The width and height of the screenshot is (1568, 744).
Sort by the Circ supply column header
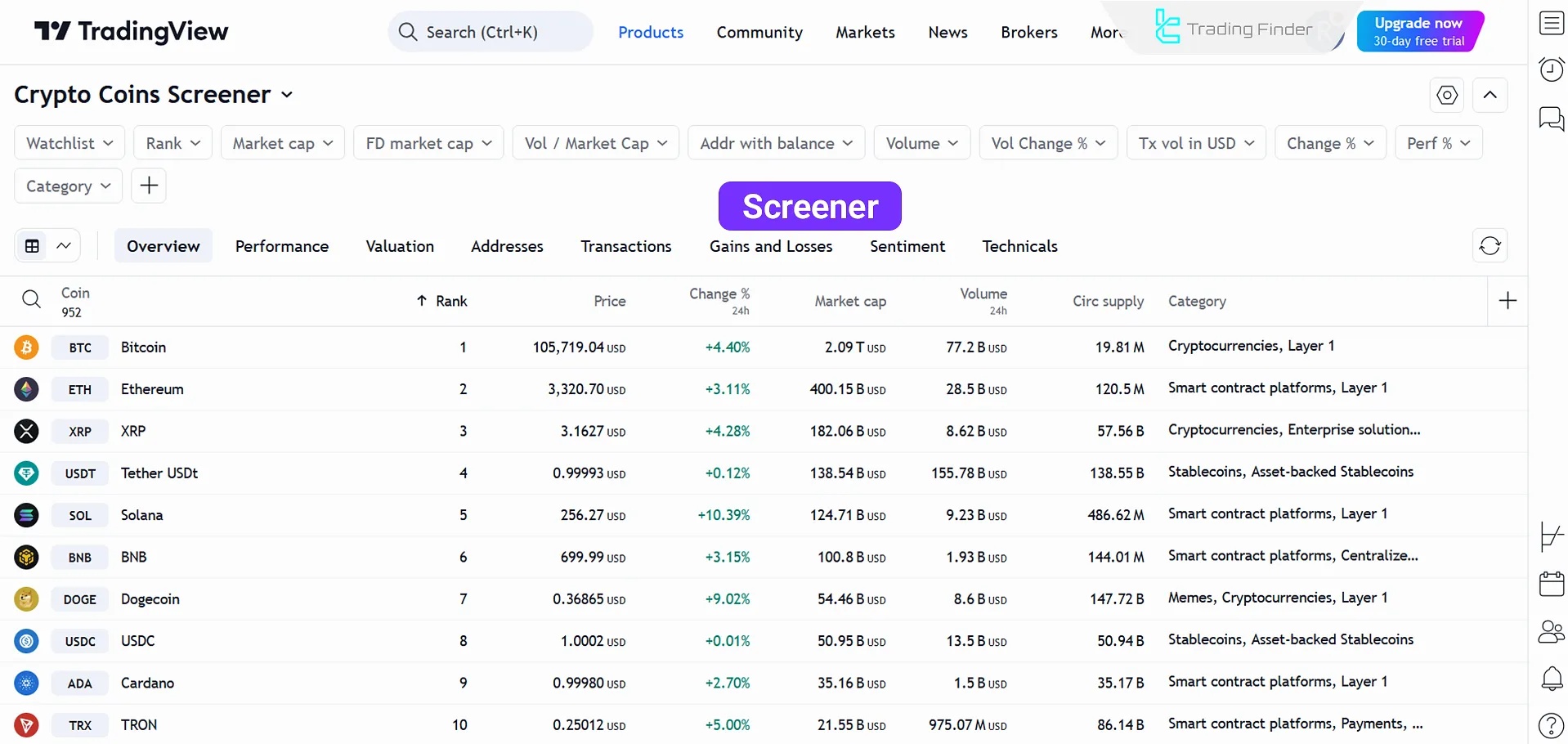pyautogui.click(x=1108, y=301)
